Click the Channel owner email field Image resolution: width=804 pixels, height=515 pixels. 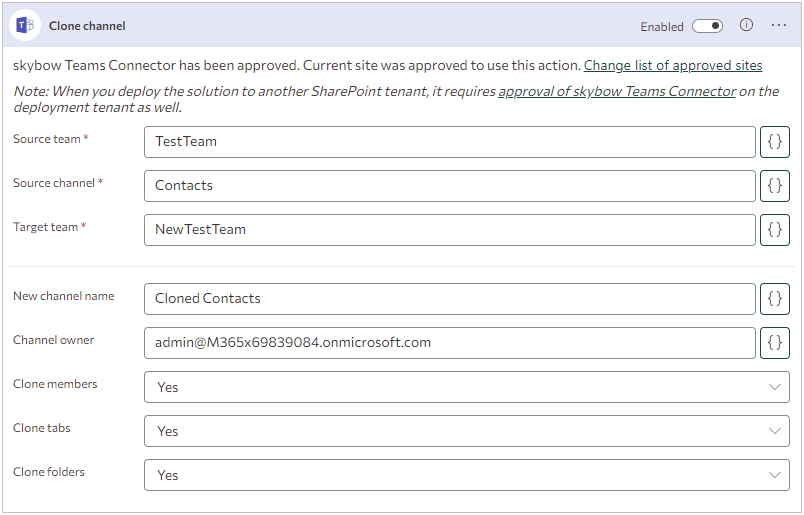pyautogui.click(x=449, y=343)
